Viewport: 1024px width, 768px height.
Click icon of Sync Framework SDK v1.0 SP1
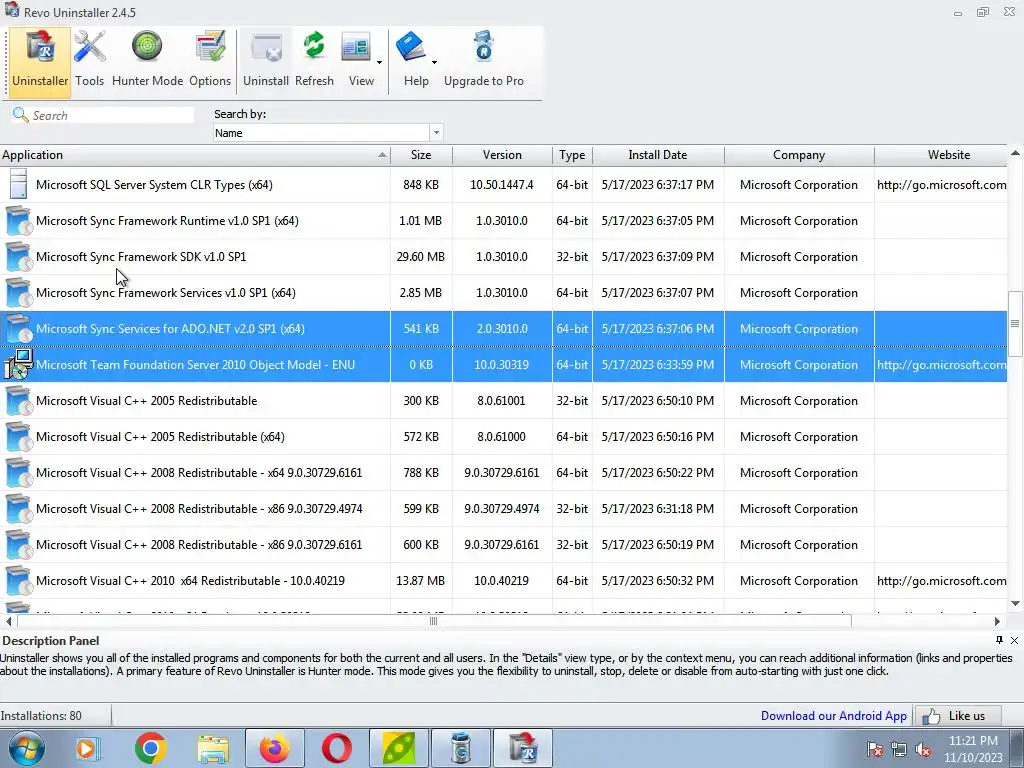18,257
